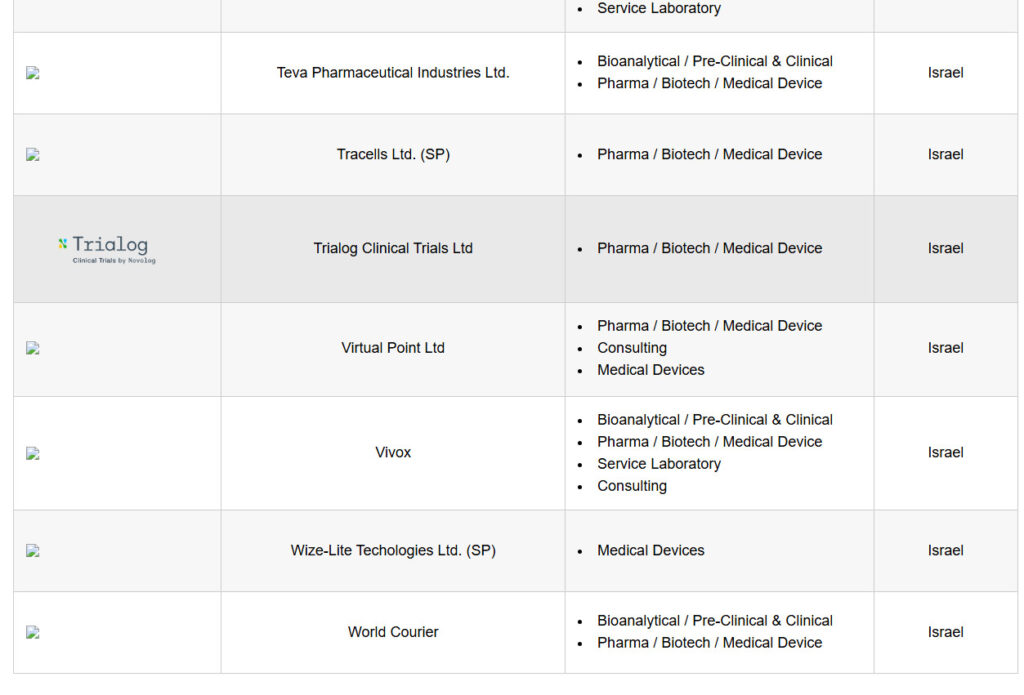This screenshot has width=1024, height=695.
Task: Open the Virtual Point Ltd entry
Action: pyautogui.click(x=393, y=348)
